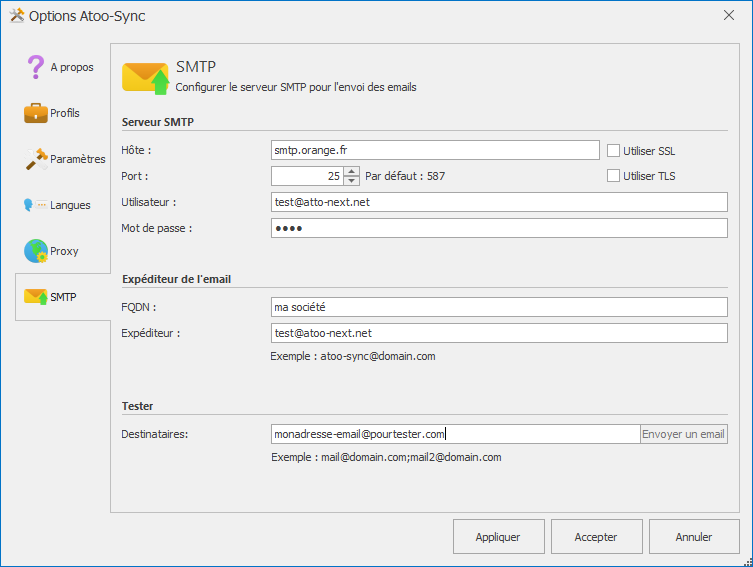
Task: Focus the Mot de passe field
Action: pyautogui.click(x=498, y=228)
